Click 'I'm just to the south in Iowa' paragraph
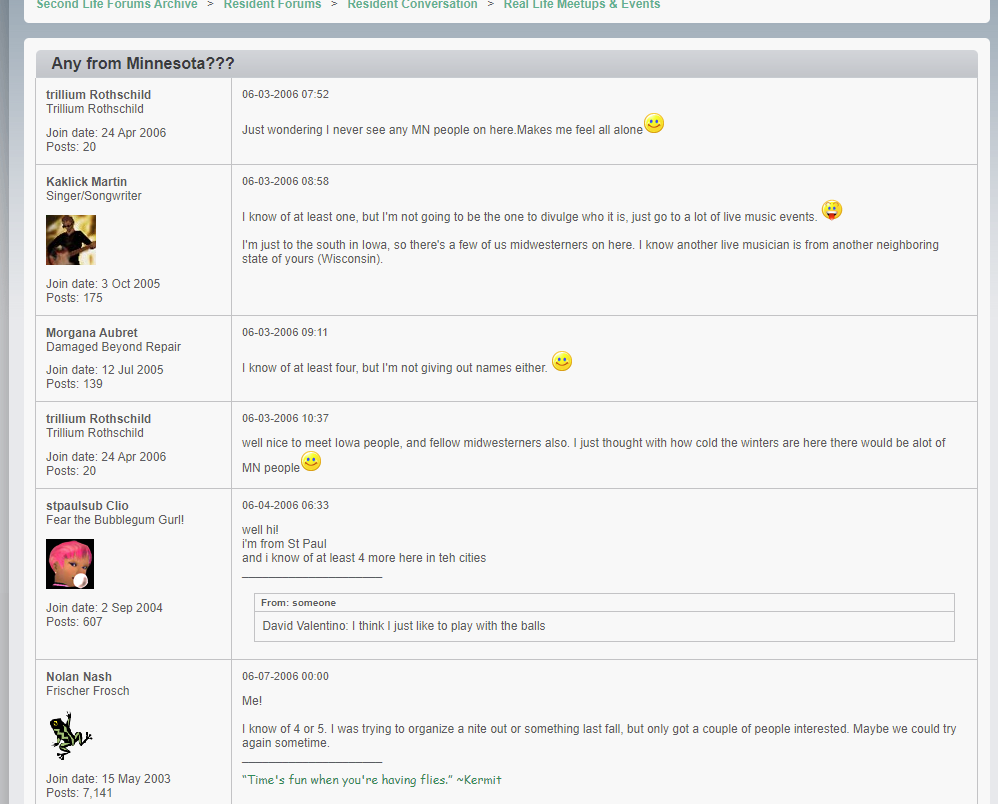This screenshot has width=998, height=804. coord(590,252)
